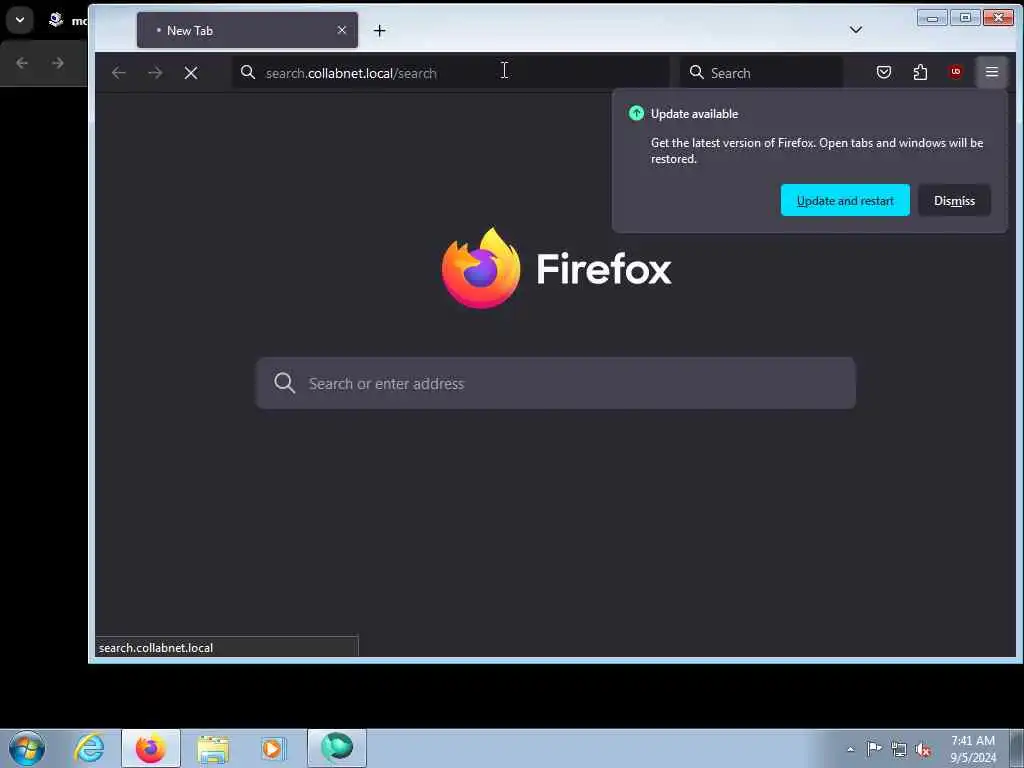Click the background window's back arrow
Image resolution: width=1024 pixels, height=768 pixels.
(x=22, y=63)
